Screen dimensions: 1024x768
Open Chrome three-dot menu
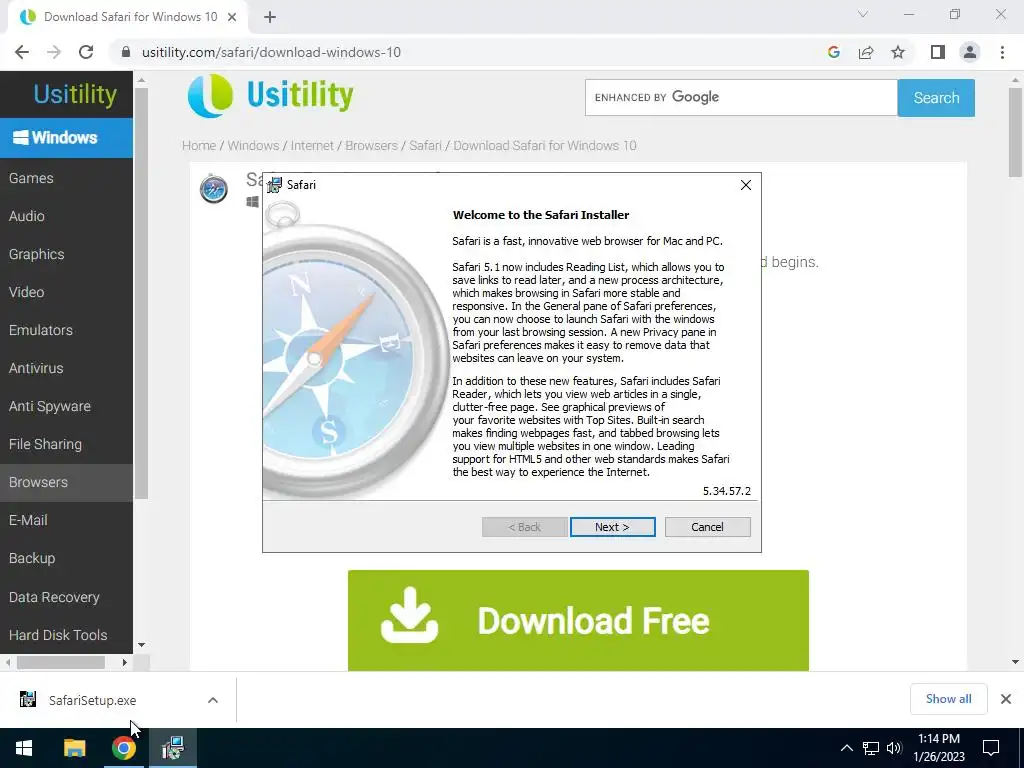[x=1002, y=52]
